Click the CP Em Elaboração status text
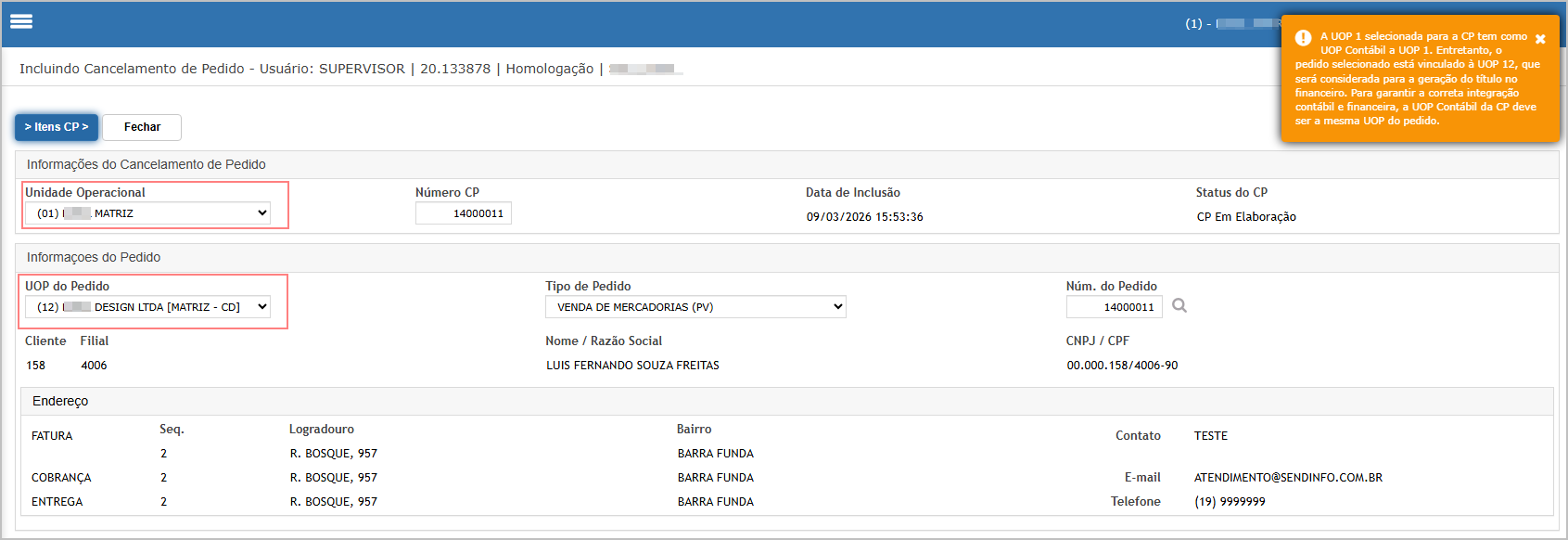The height and width of the screenshot is (540, 1568). (x=1246, y=217)
